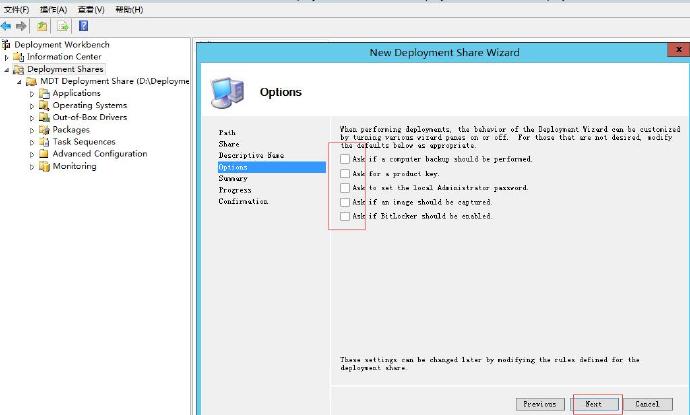The image size is (690, 415).
Task: Select the Progress wizard step
Action: pyautogui.click(x=235, y=190)
